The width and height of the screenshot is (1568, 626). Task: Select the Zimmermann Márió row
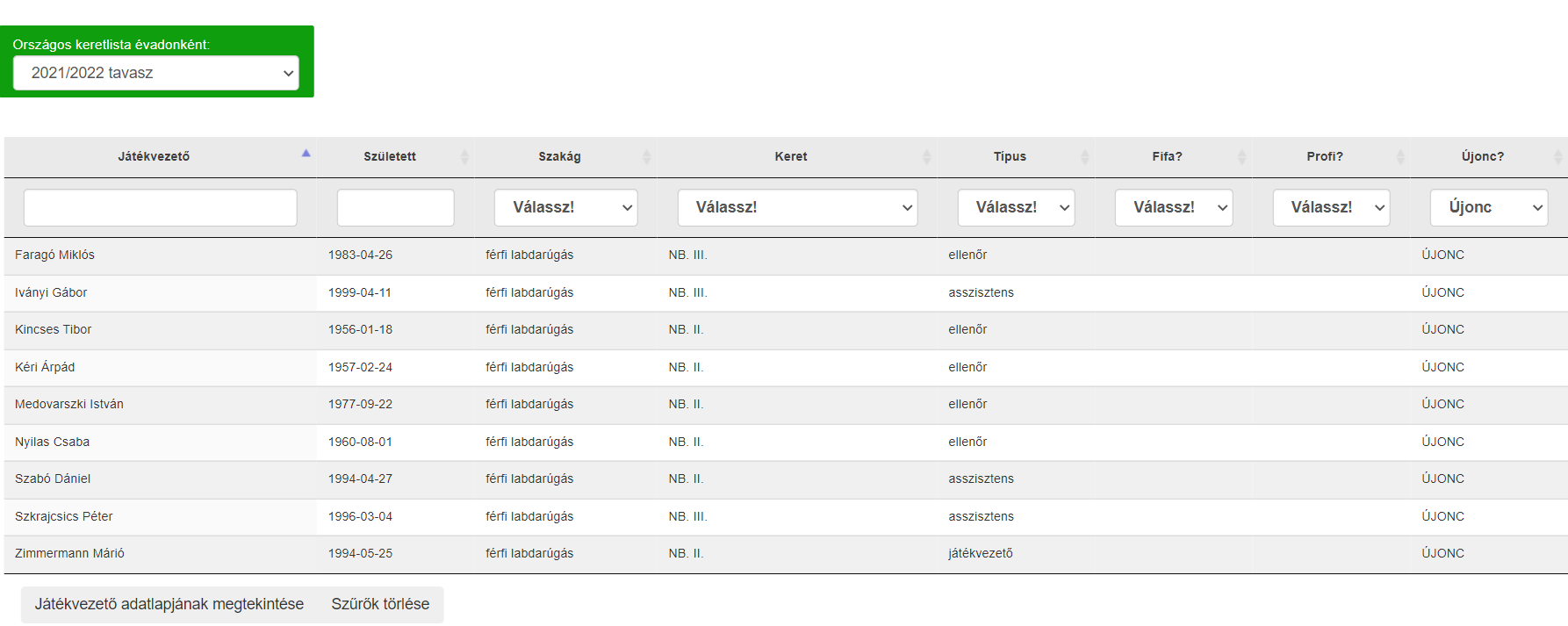pos(786,554)
